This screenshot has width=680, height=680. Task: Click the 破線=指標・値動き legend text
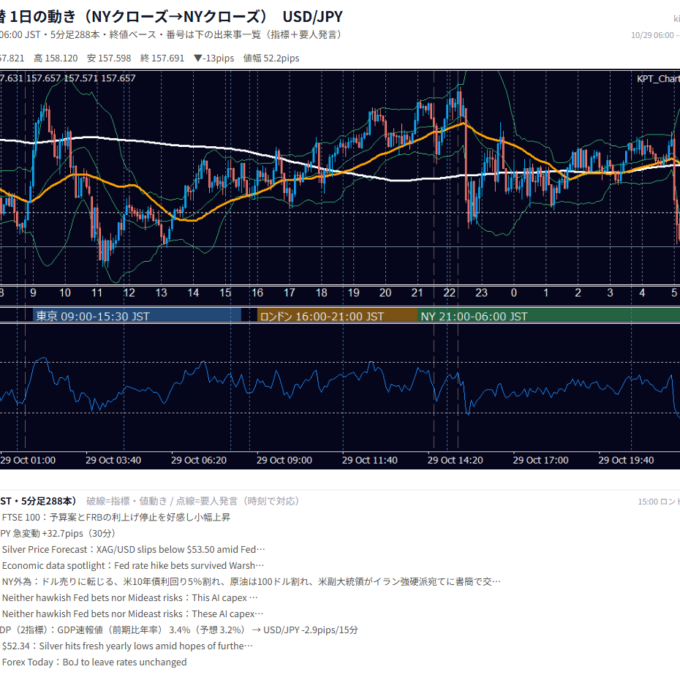click(127, 501)
